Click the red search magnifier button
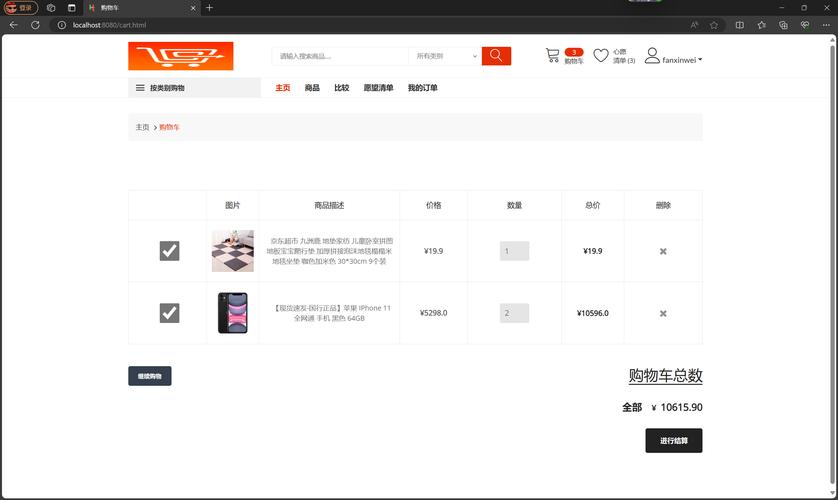838x500 pixels. [496, 56]
